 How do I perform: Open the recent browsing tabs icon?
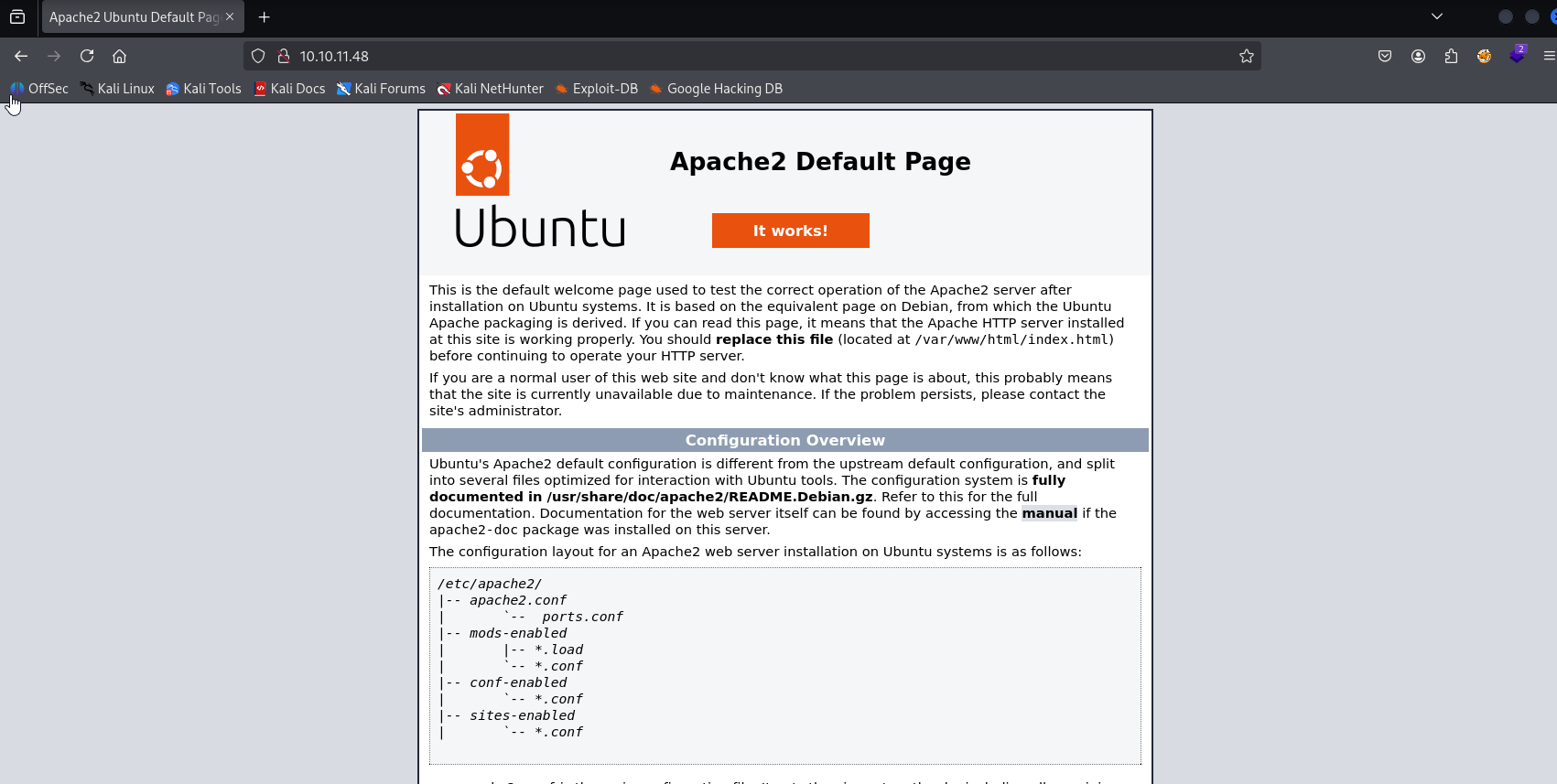(x=17, y=16)
